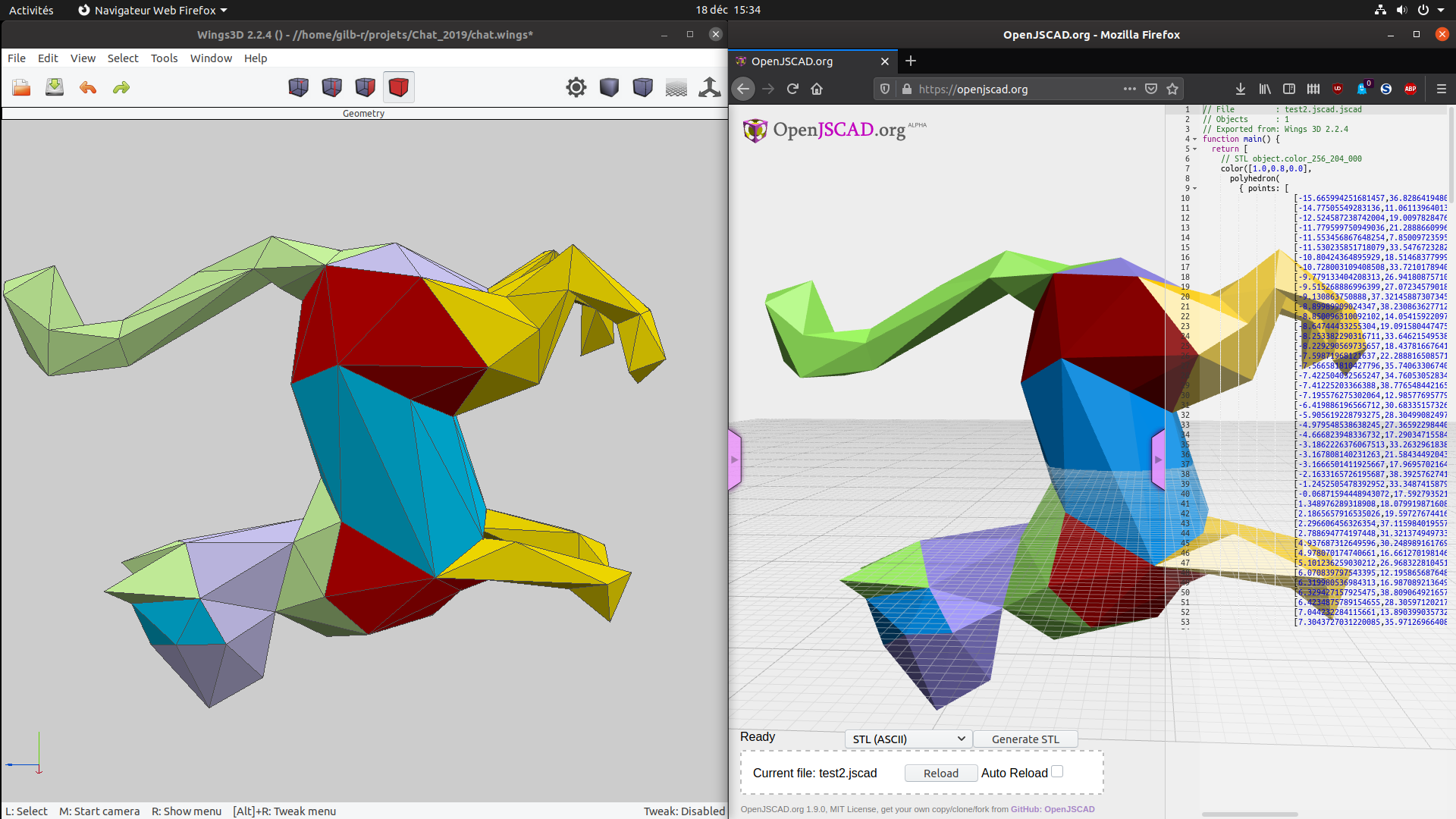The image size is (1456, 819).
Task: Open the Tools menu in Wings3D
Action: pyautogui.click(x=164, y=58)
